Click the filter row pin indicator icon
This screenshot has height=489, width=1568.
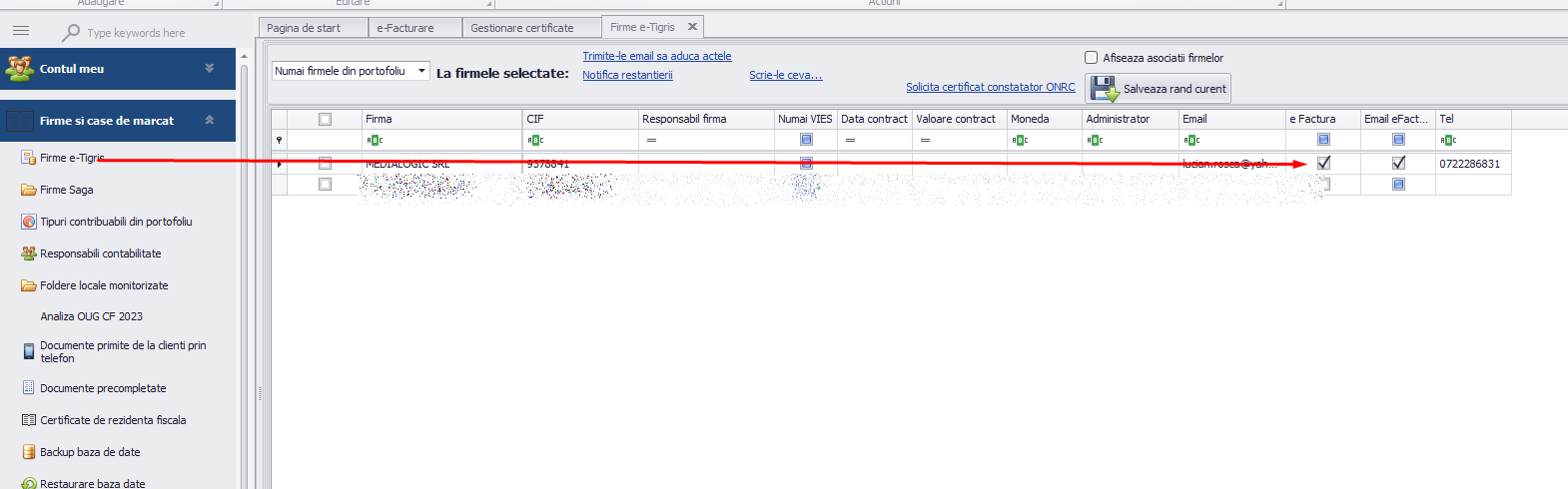tap(279, 141)
